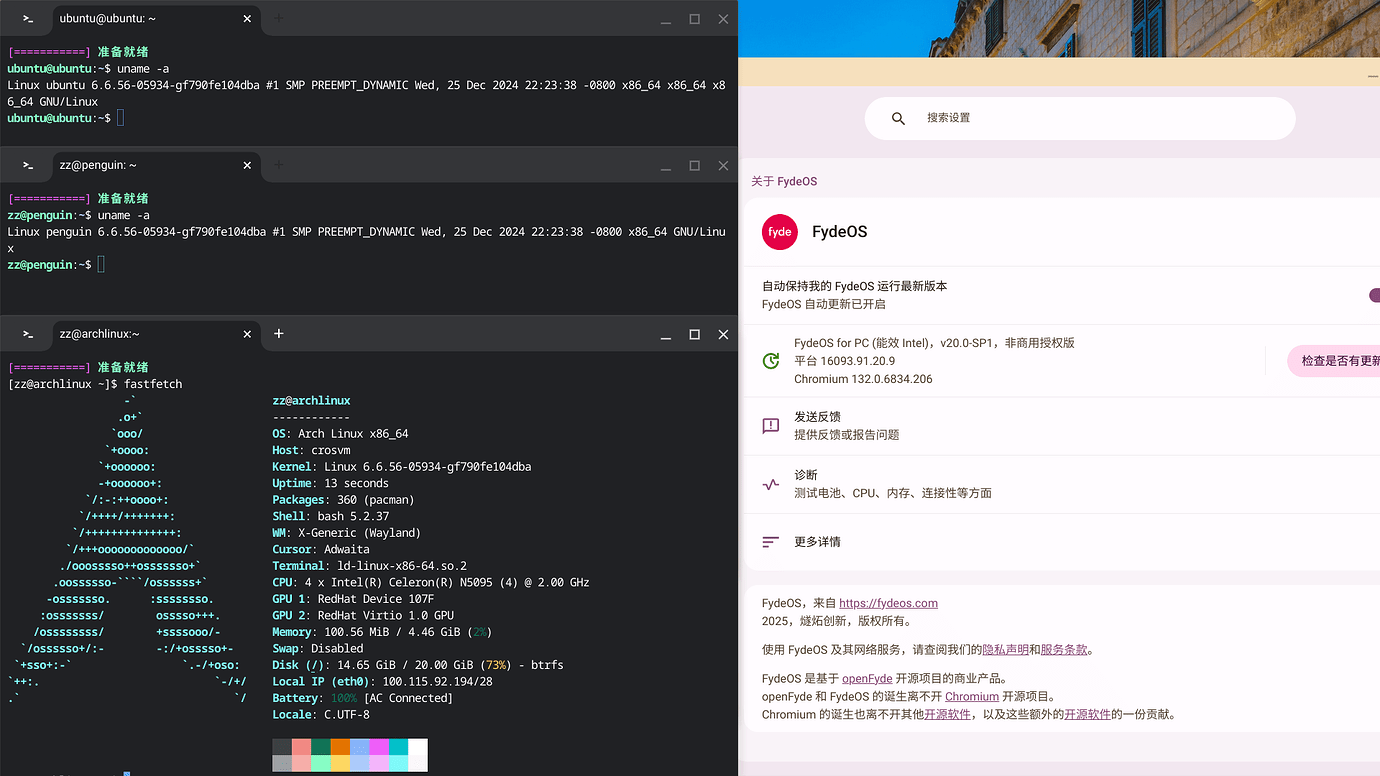Disable FydeOS automatic updates toggle
This screenshot has width=1380, height=776.
point(1374,295)
